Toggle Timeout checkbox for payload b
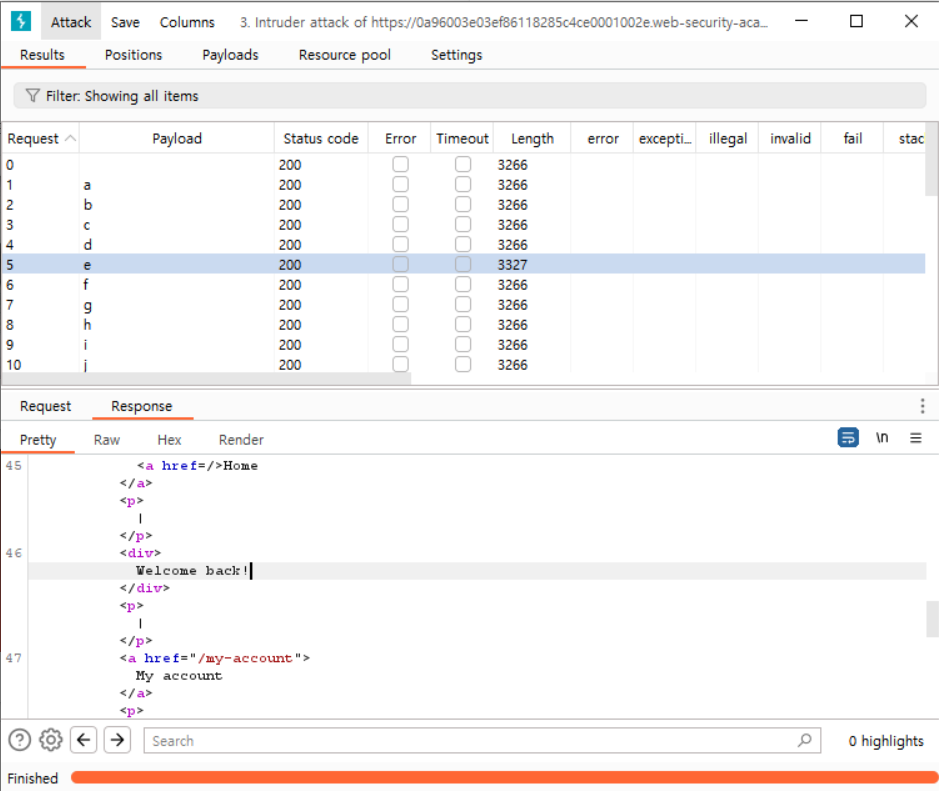 [463, 204]
